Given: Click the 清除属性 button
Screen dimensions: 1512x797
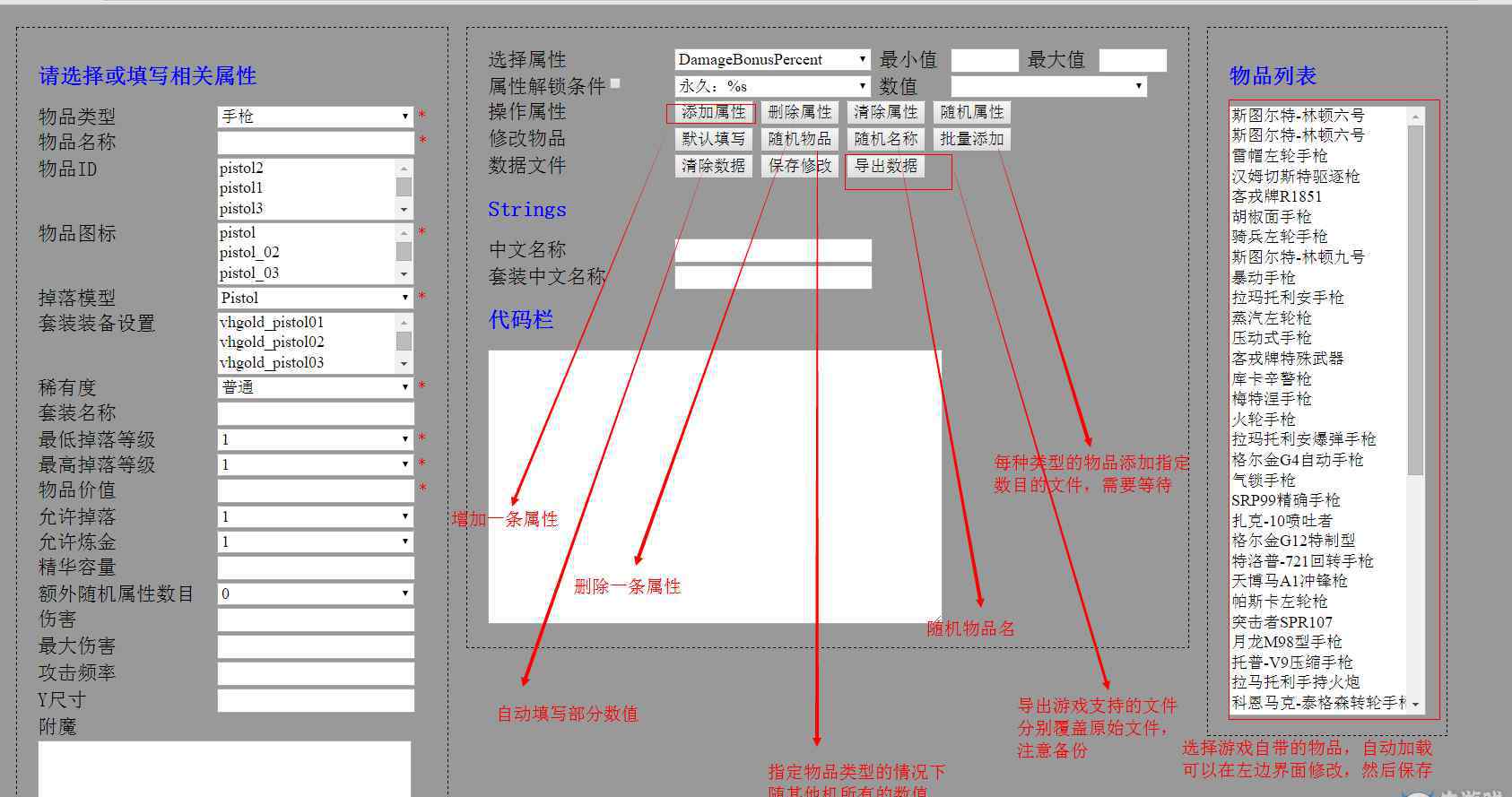Looking at the screenshot, I should [886, 112].
